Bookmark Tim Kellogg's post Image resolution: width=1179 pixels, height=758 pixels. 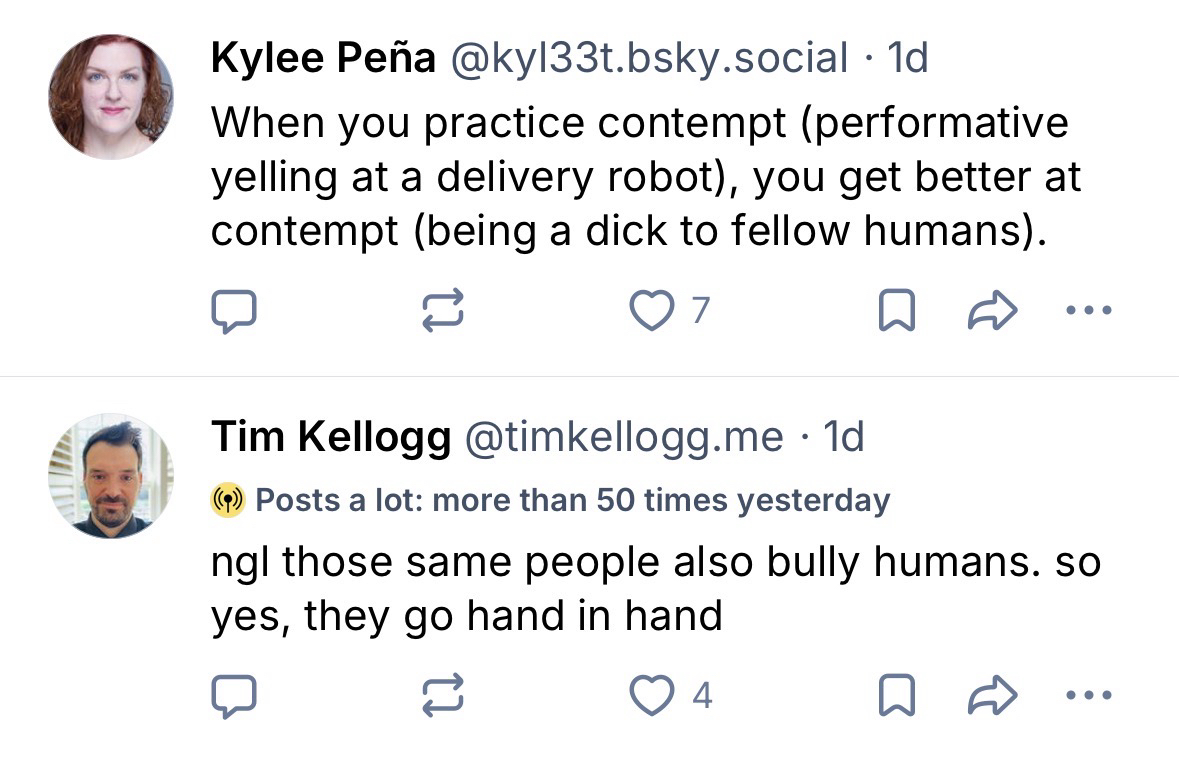click(896, 696)
